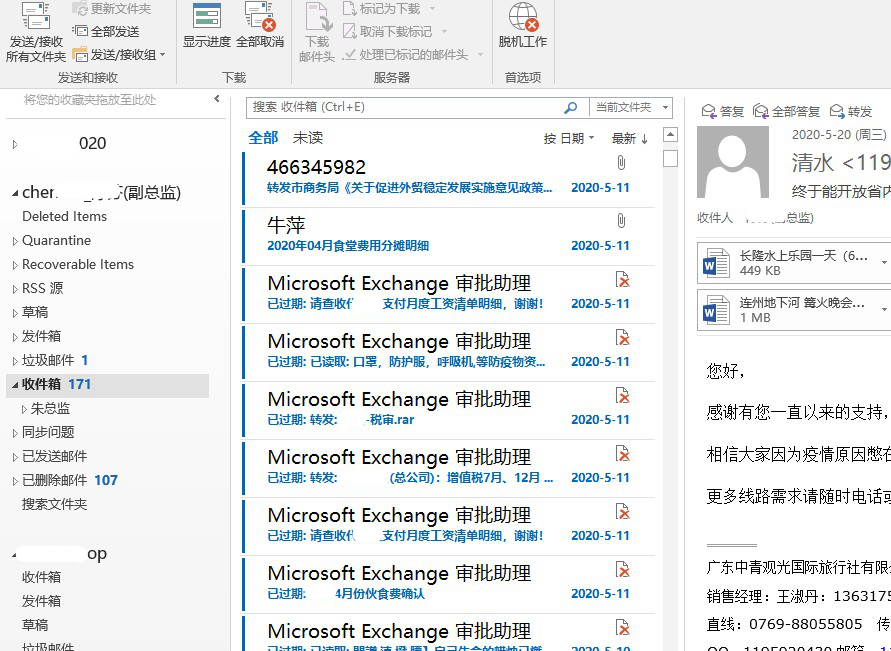Click the message list scrollbar up arrow
Image resolution: width=891 pixels, height=651 pixels.
coord(671,135)
